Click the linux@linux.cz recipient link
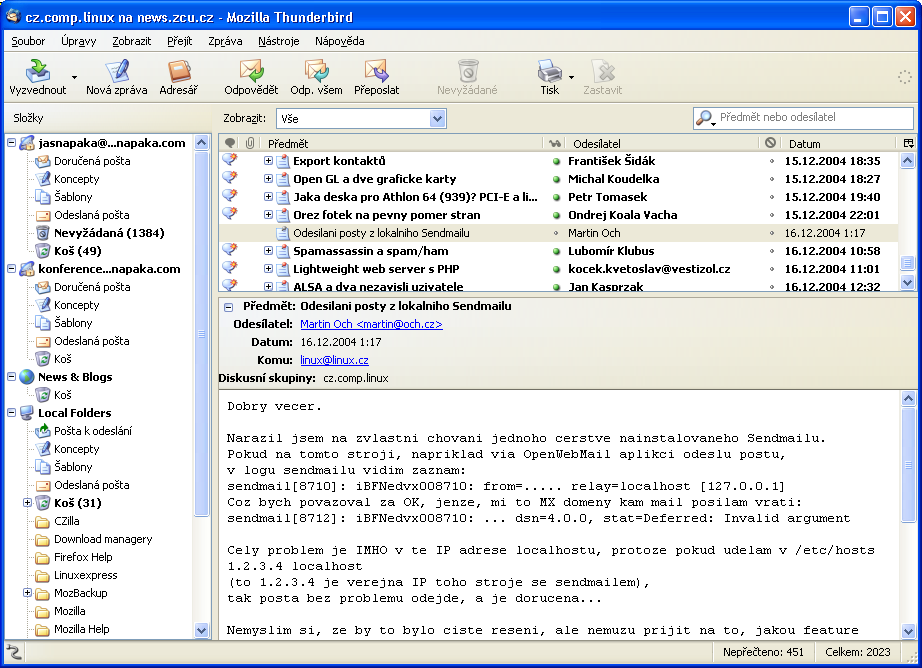This screenshot has height=668, width=922. (x=334, y=360)
